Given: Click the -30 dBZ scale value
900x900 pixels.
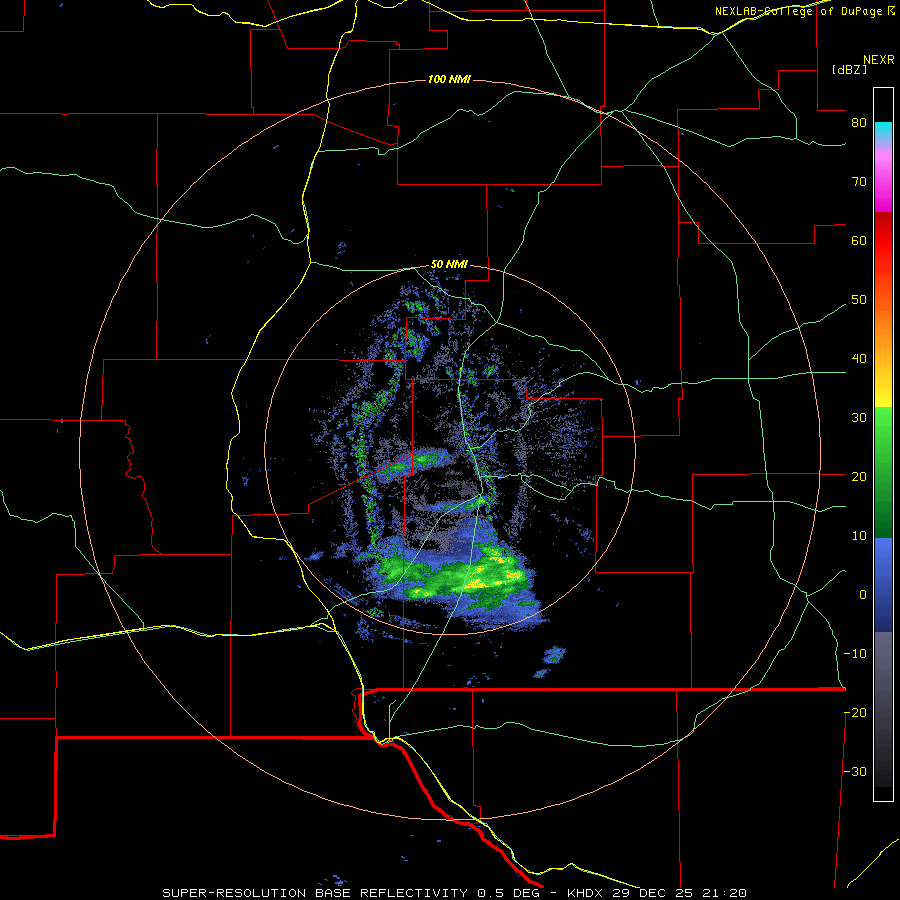Looking at the screenshot, I should [855, 772].
